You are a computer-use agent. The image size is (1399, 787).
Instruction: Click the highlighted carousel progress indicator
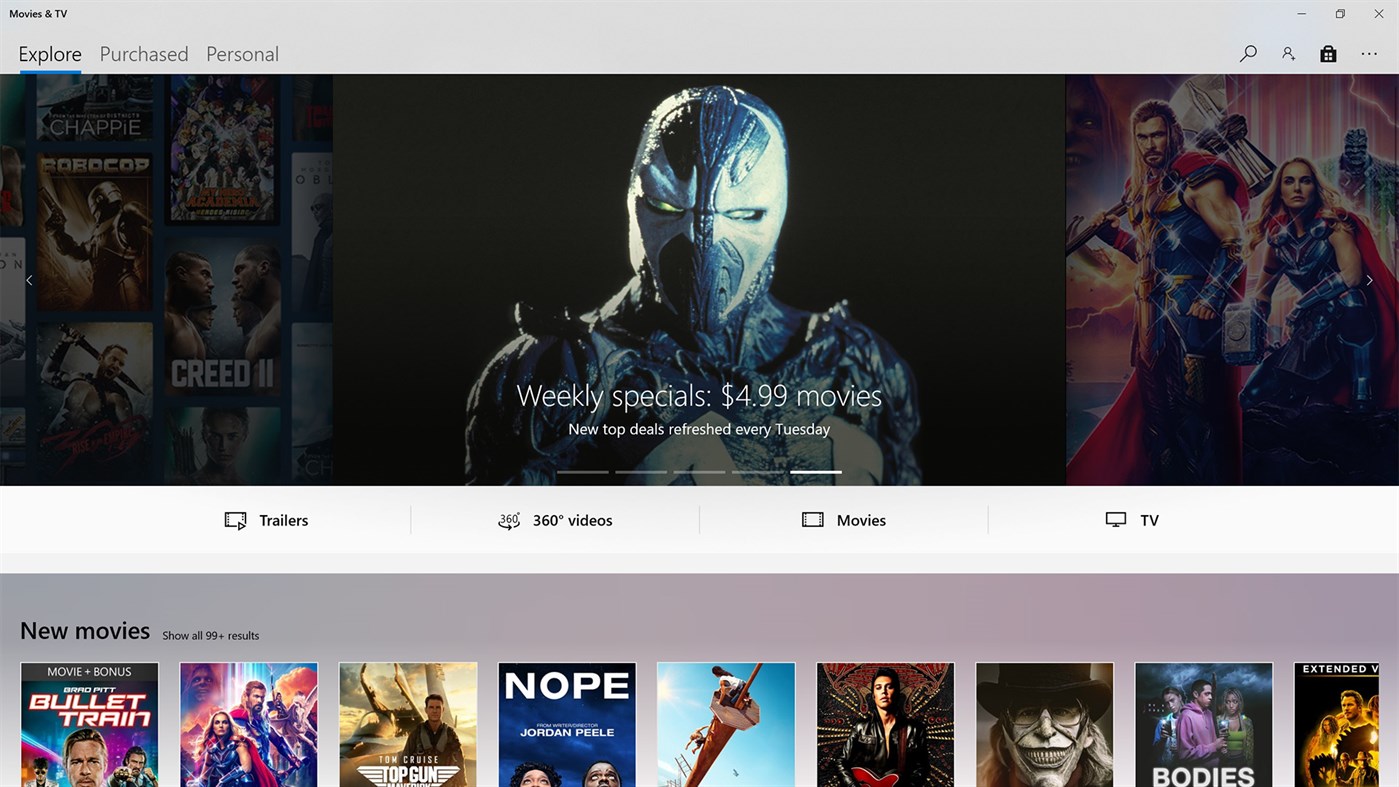[815, 471]
